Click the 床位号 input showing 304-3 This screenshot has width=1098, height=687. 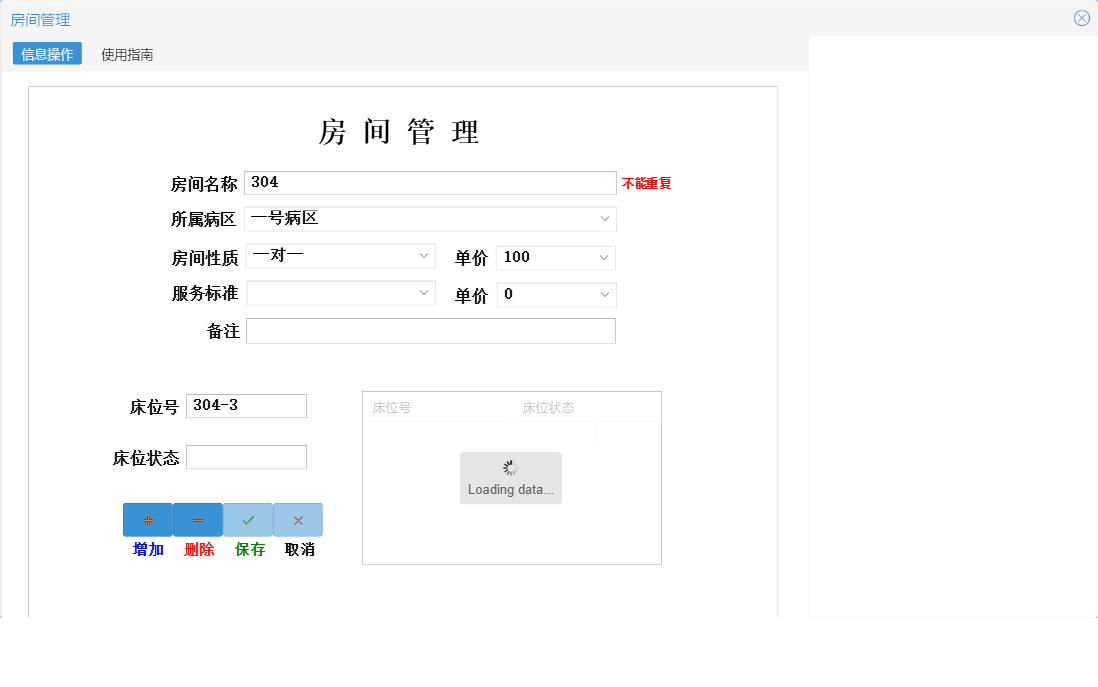pyautogui.click(x=246, y=405)
